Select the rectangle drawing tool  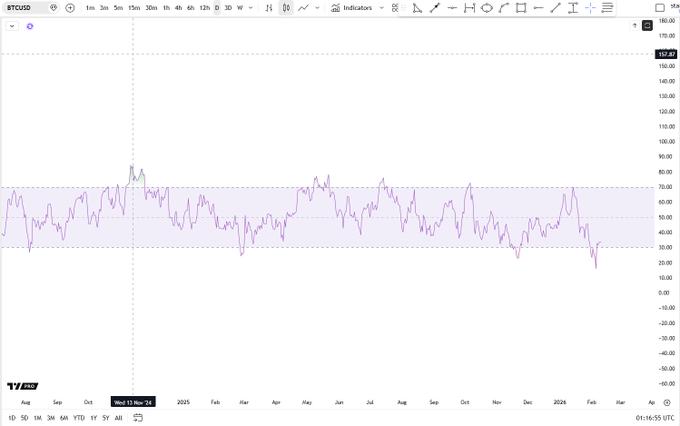(521, 8)
